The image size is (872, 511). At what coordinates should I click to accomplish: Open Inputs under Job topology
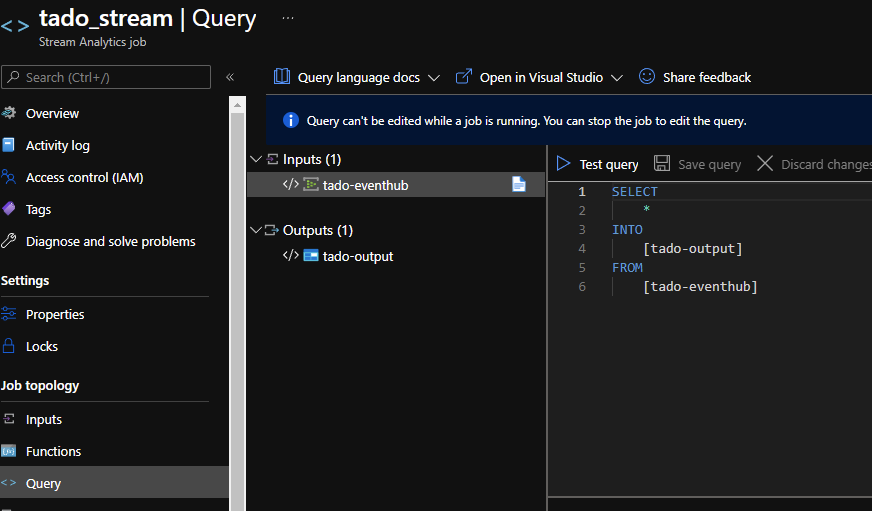pos(44,420)
